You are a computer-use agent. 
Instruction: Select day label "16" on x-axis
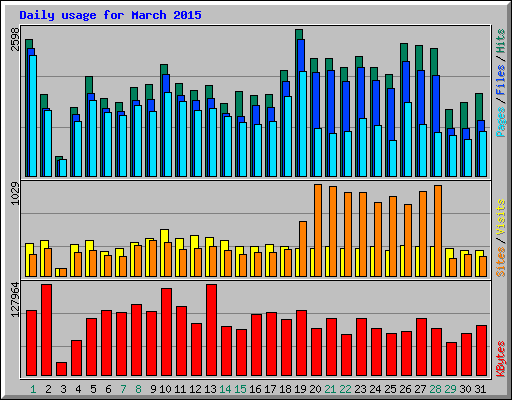[x=255, y=389]
